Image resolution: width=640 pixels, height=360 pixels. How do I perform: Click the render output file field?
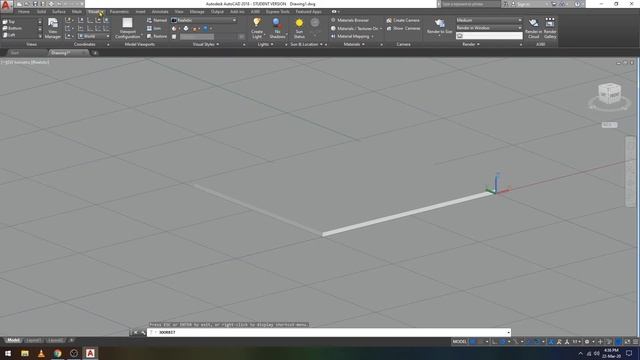click(x=489, y=36)
